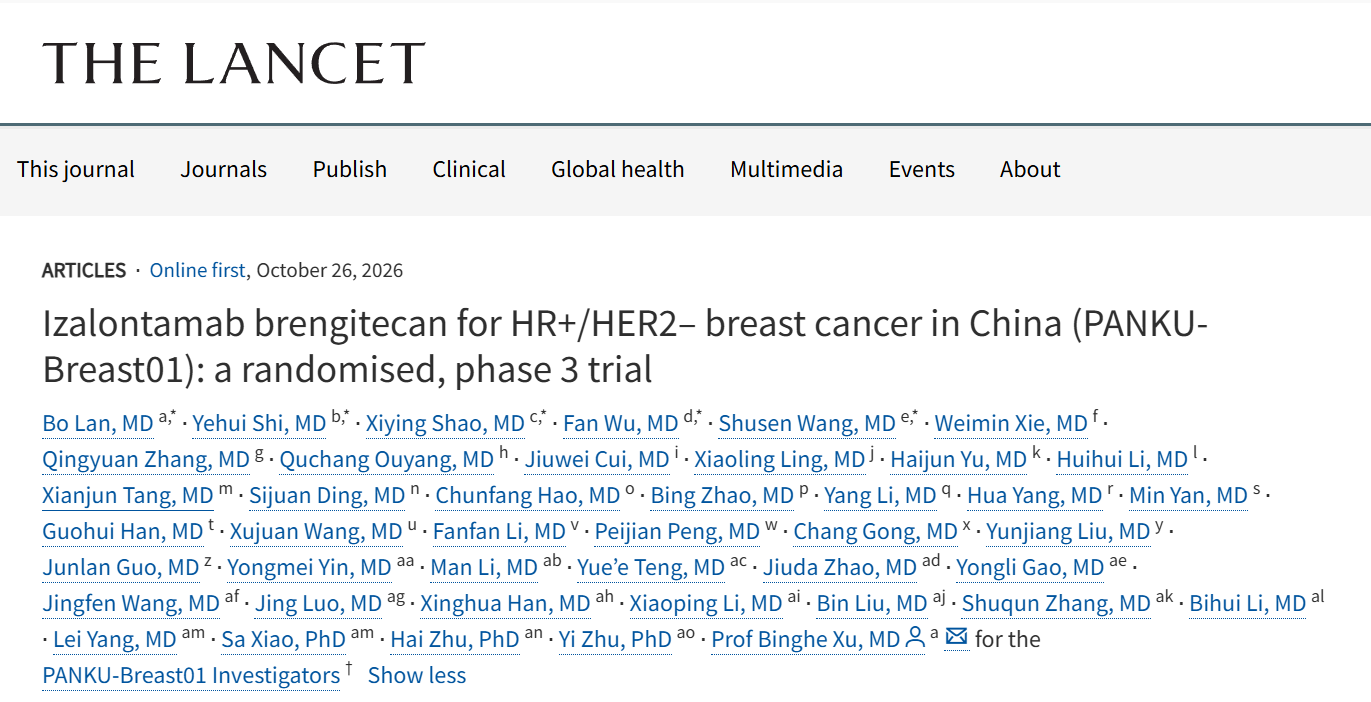The width and height of the screenshot is (1371, 702).
Task: Open the Publish menu
Action: [x=350, y=169]
